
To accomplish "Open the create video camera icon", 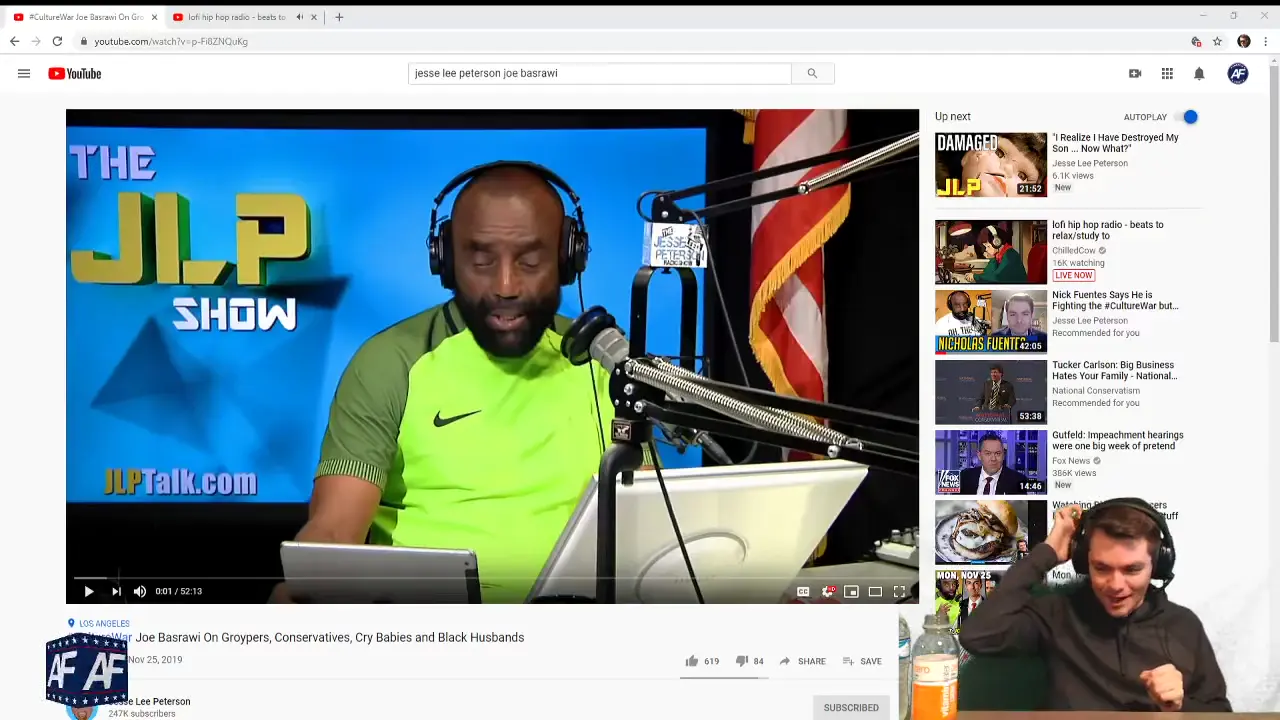I will [1135, 73].
